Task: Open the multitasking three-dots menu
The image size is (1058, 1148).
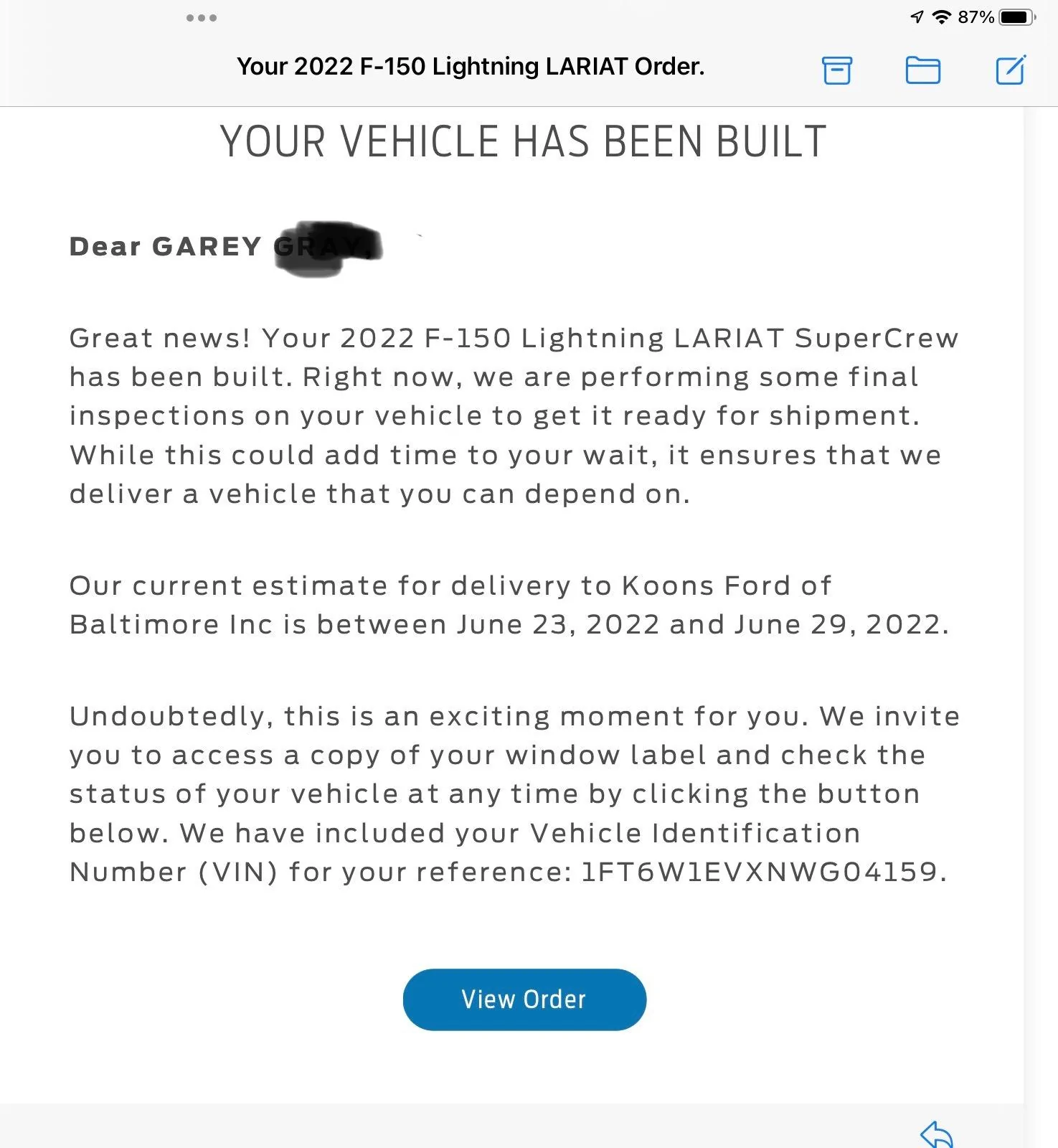Action: click(x=201, y=18)
